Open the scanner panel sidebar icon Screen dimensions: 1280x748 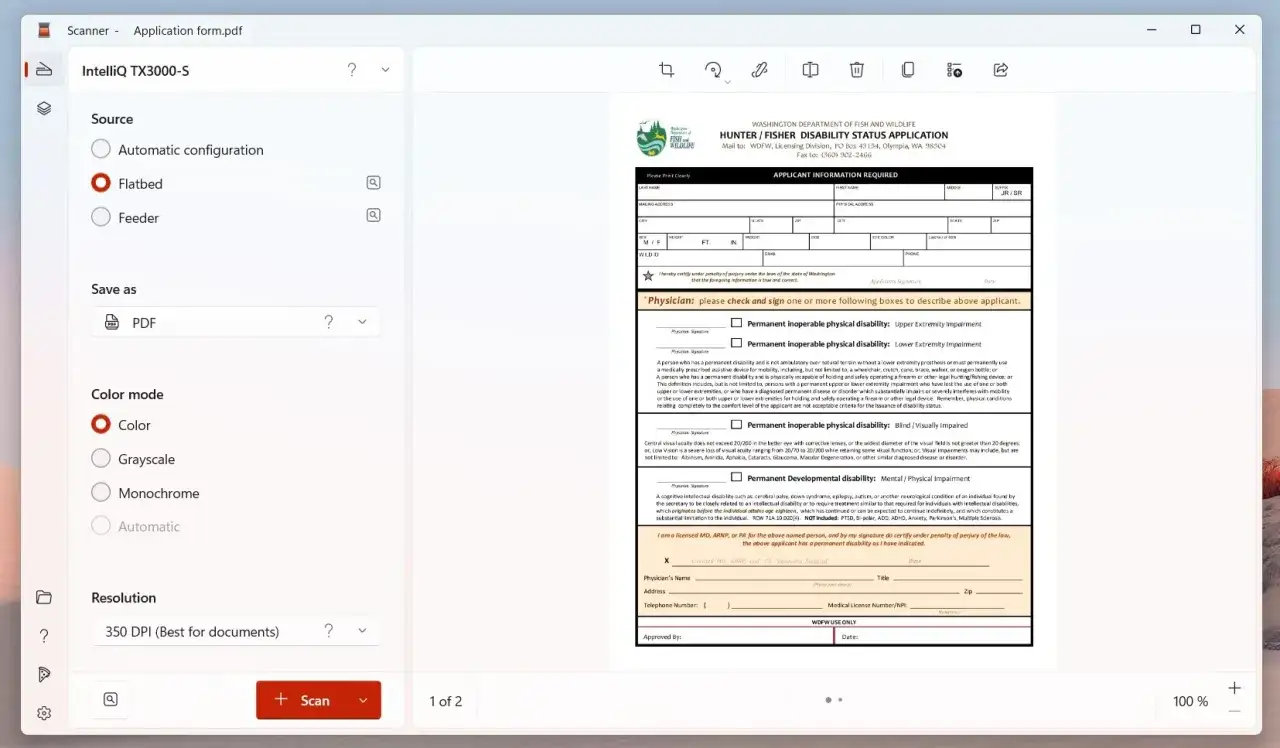[44, 70]
